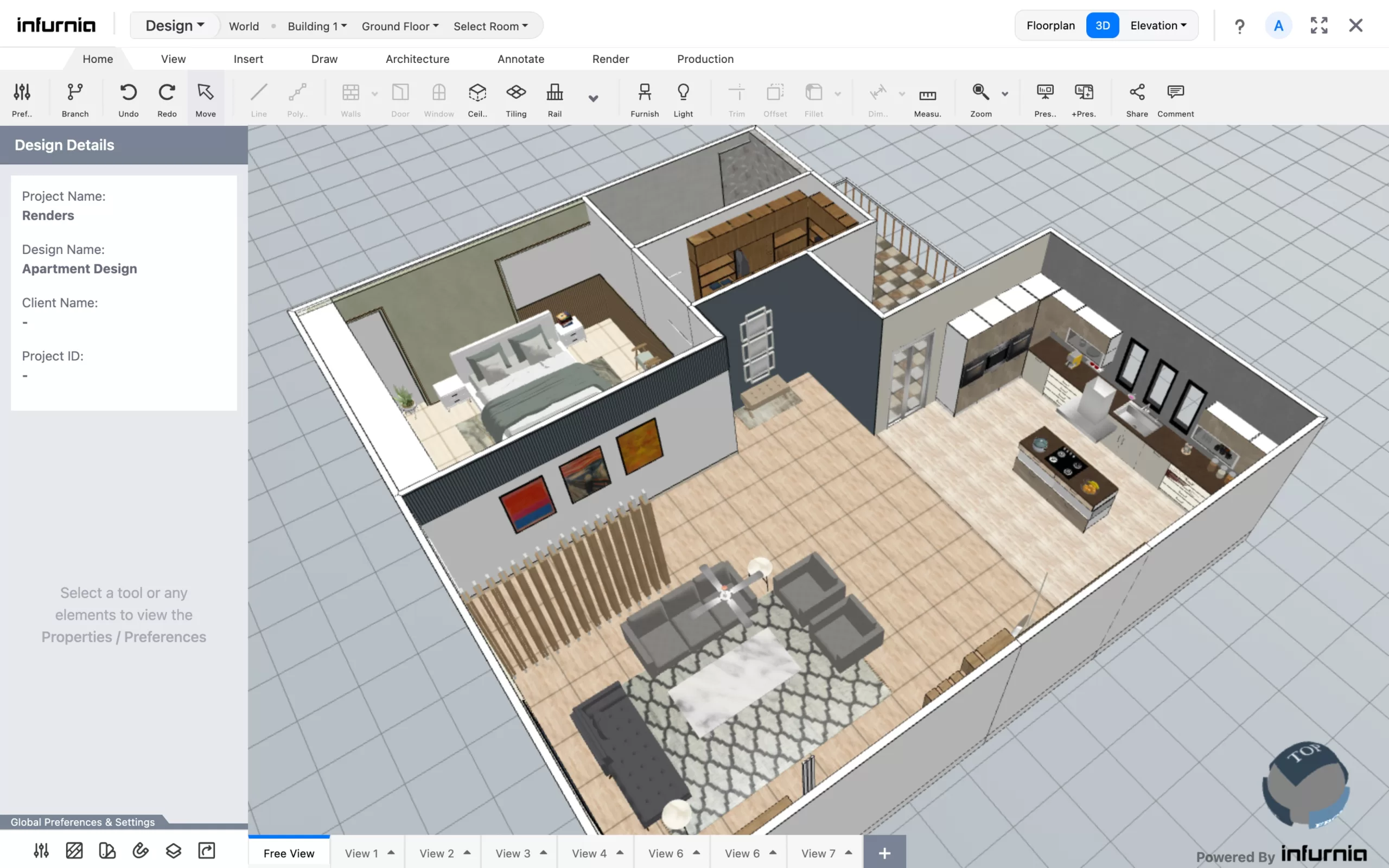Toggle to 3D view mode
1389x868 pixels.
[x=1103, y=25]
